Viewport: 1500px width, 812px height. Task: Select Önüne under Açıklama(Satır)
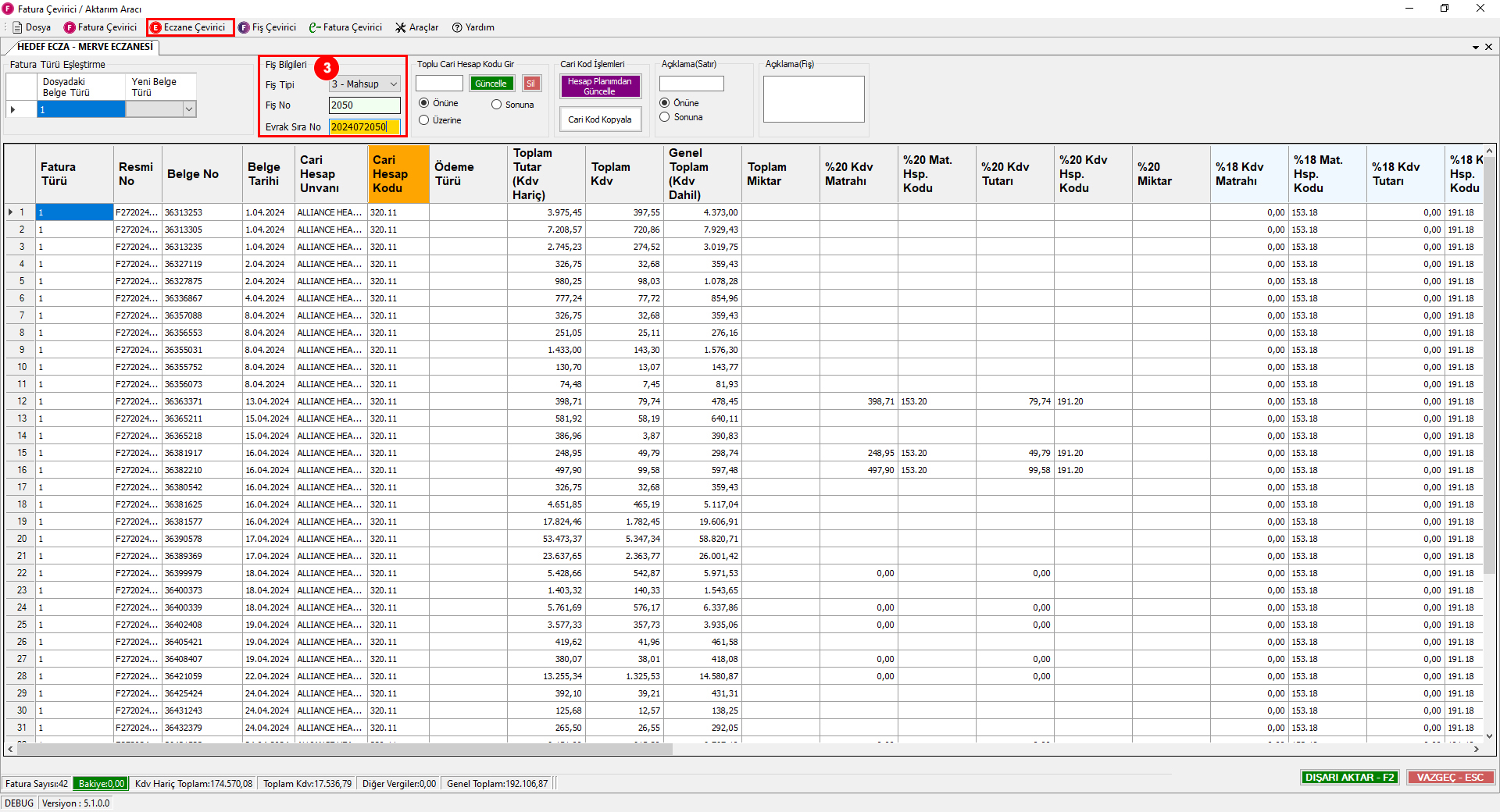[x=679, y=103]
